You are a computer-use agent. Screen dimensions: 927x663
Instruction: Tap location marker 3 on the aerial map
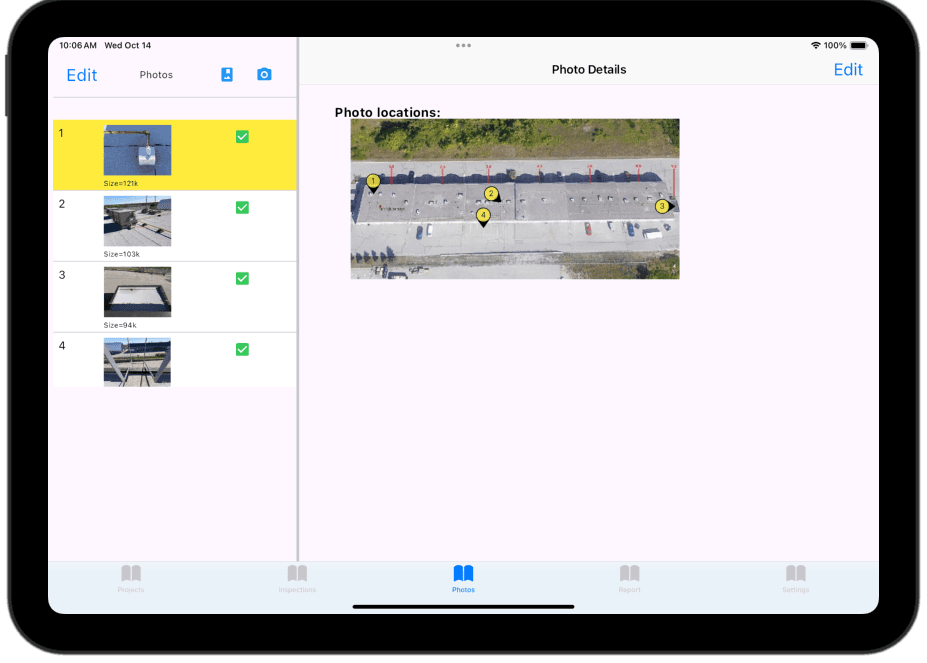663,206
